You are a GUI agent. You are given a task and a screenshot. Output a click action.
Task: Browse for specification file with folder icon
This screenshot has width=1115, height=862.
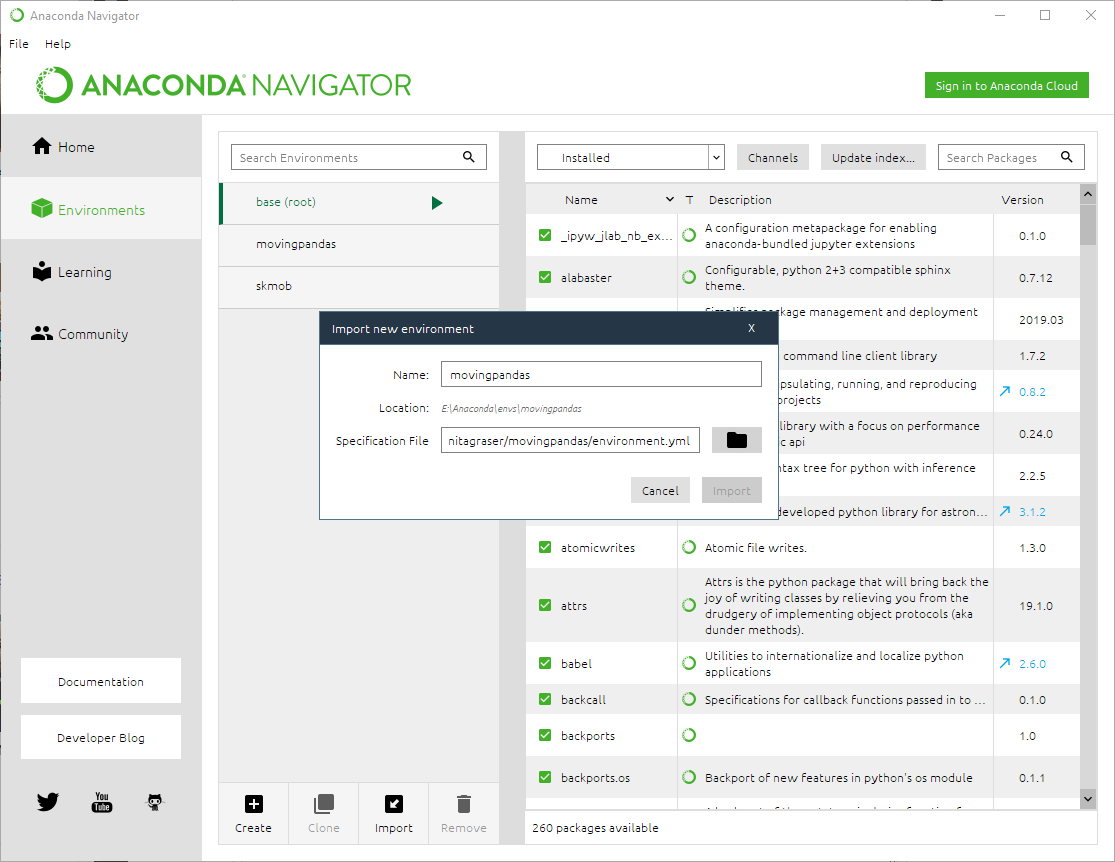737,440
